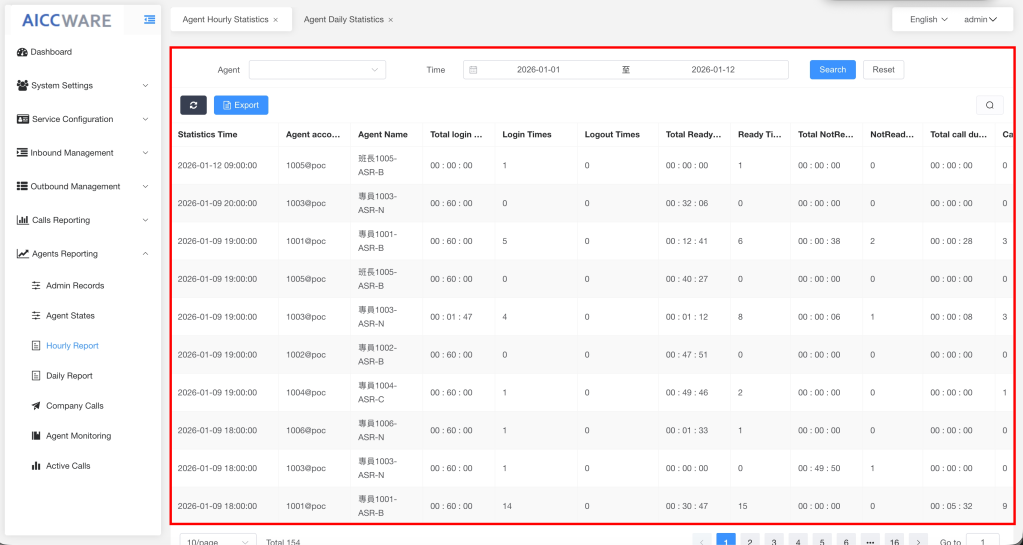Collapse the sidebar with the menu fold icon

pyautogui.click(x=149, y=20)
